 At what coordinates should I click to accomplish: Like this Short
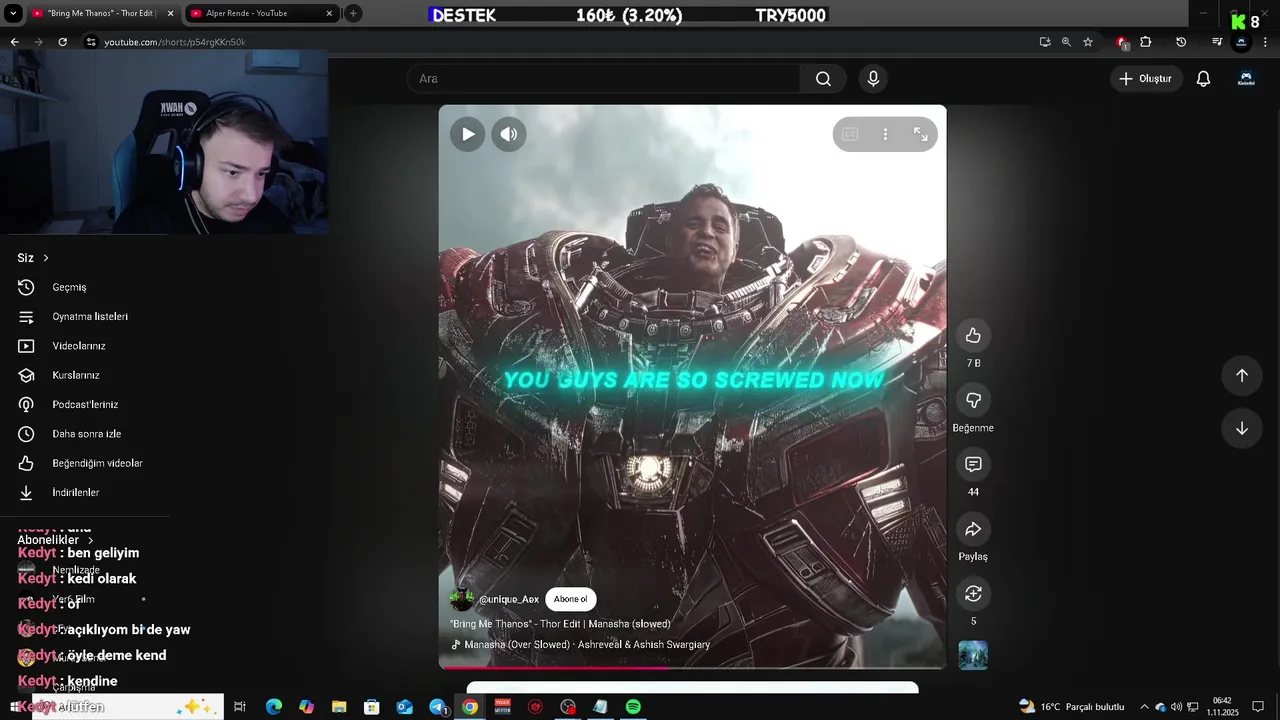click(x=973, y=336)
